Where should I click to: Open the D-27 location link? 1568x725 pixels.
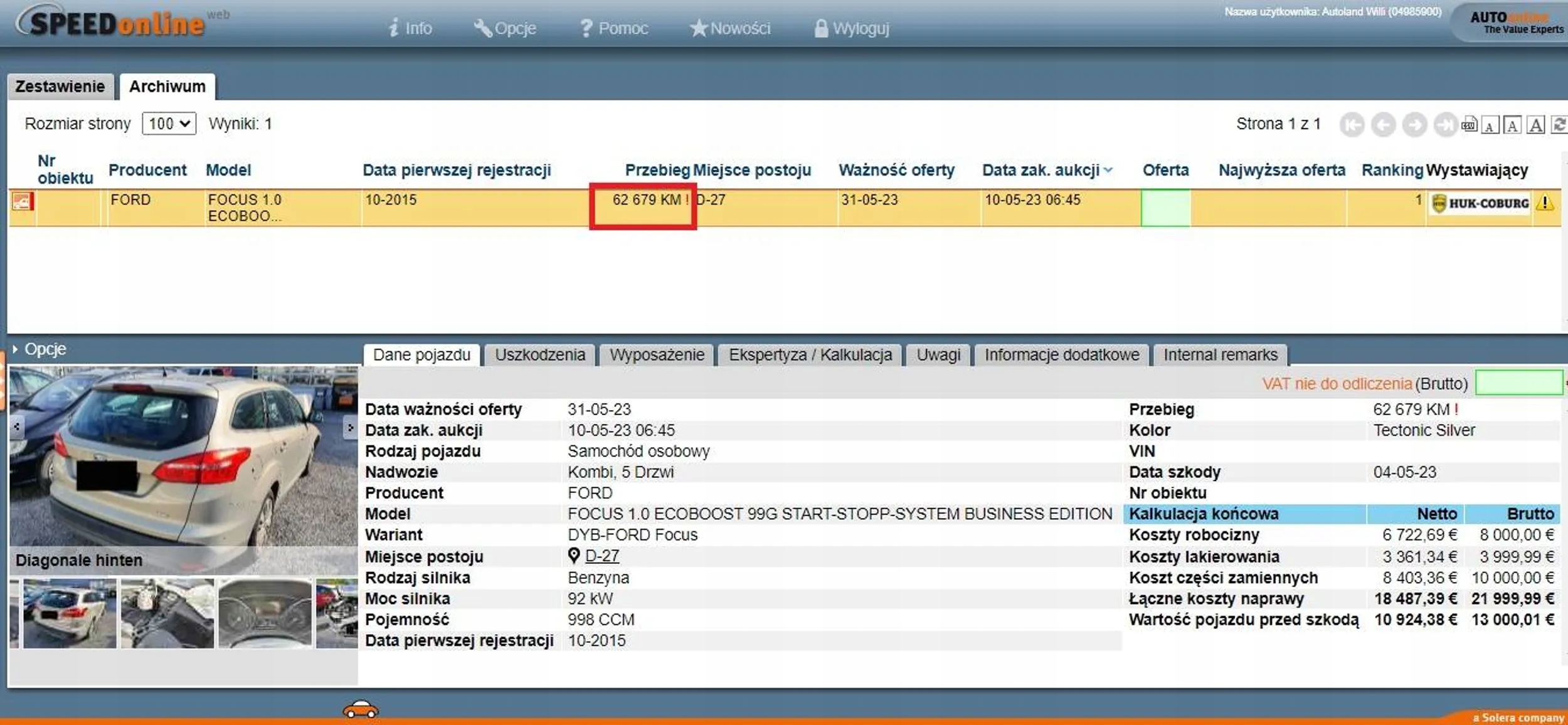pyautogui.click(x=601, y=556)
